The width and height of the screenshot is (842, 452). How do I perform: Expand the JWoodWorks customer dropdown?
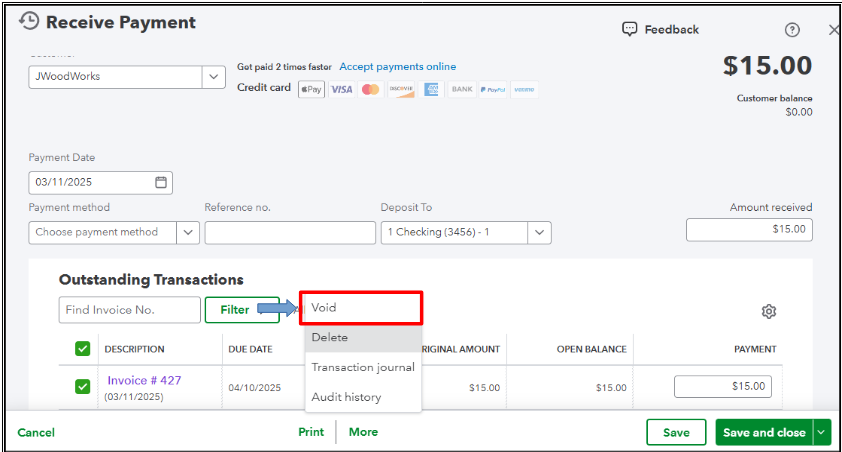(214, 77)
